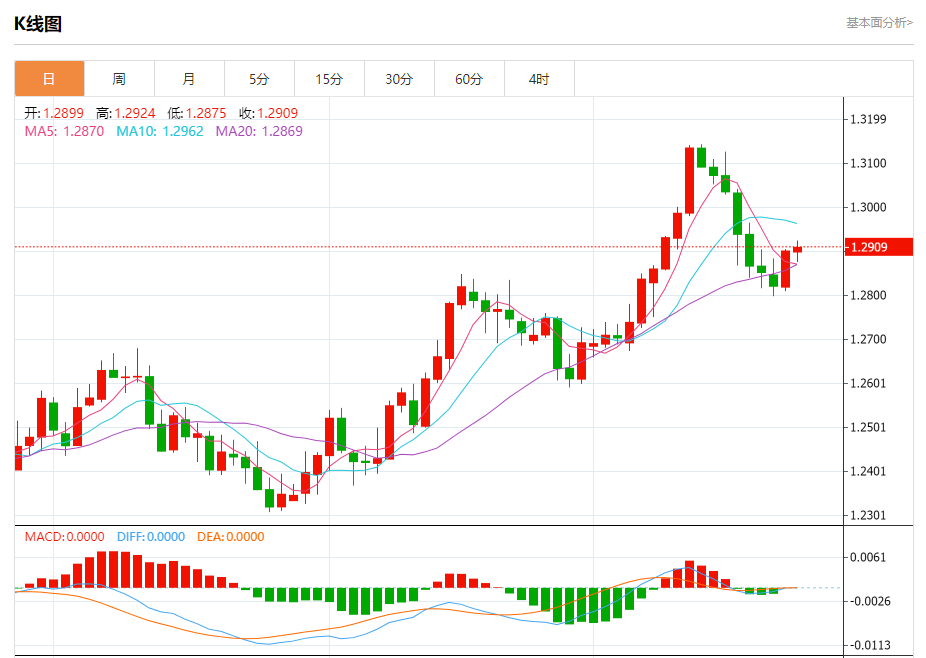Click the 开: 1.2899 open value

54,113
